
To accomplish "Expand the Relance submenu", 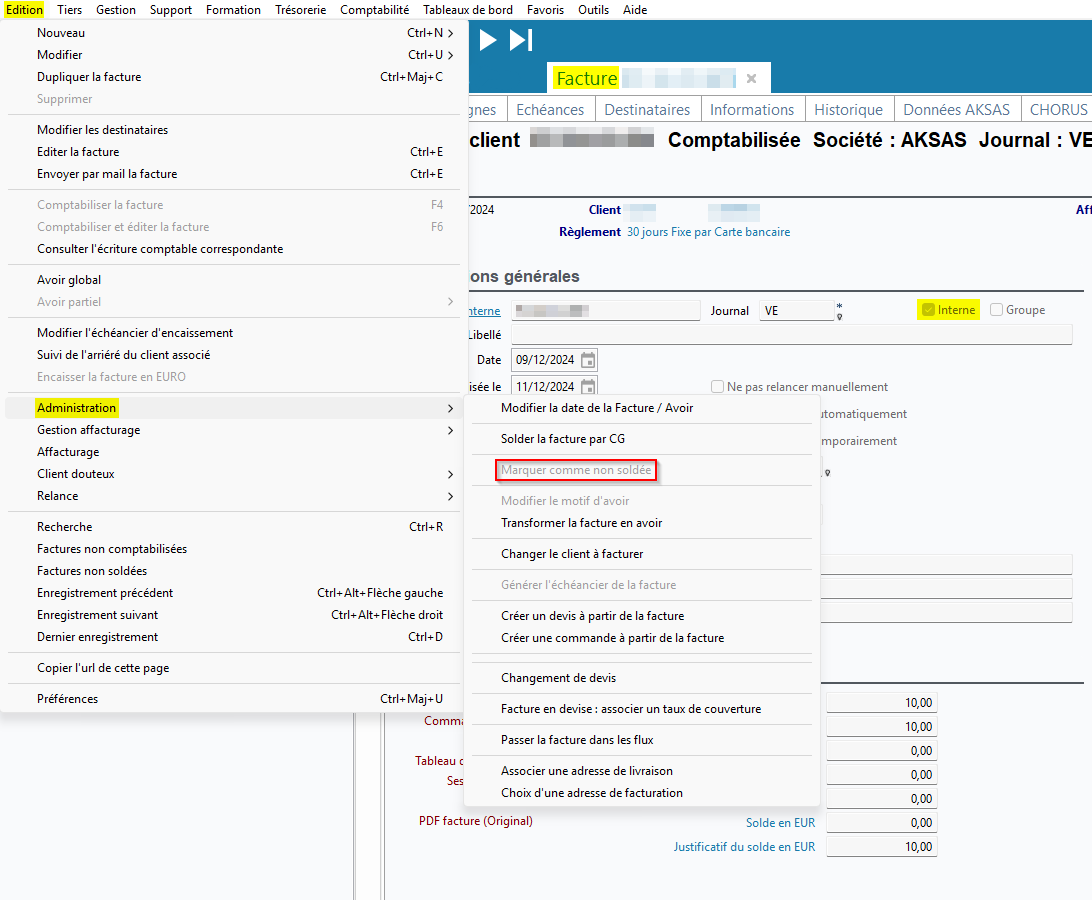I will tap(58, 496).
